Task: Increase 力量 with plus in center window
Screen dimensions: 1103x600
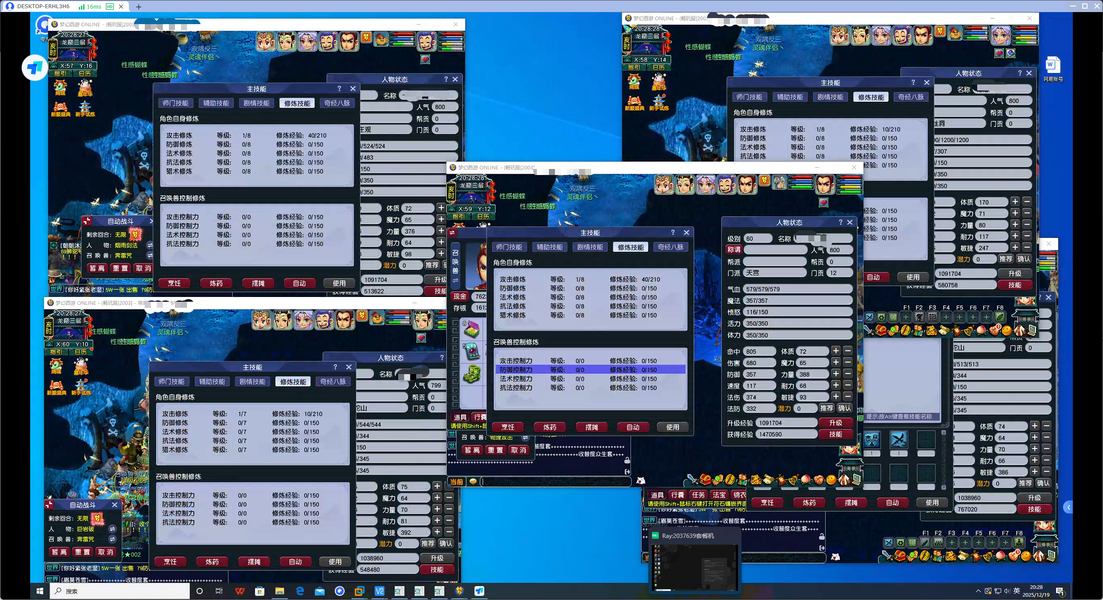Action: pyautogui.click(x=836, y=374)
